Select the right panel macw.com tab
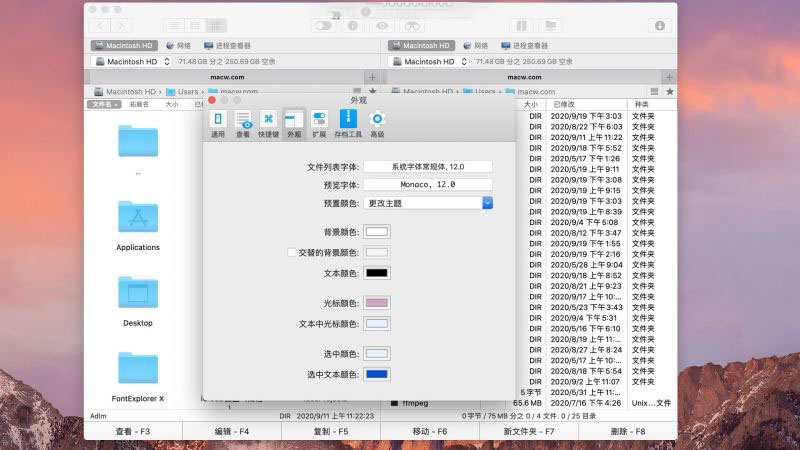The width and height of the screenshot is (800, 450). tap(524, 77)
